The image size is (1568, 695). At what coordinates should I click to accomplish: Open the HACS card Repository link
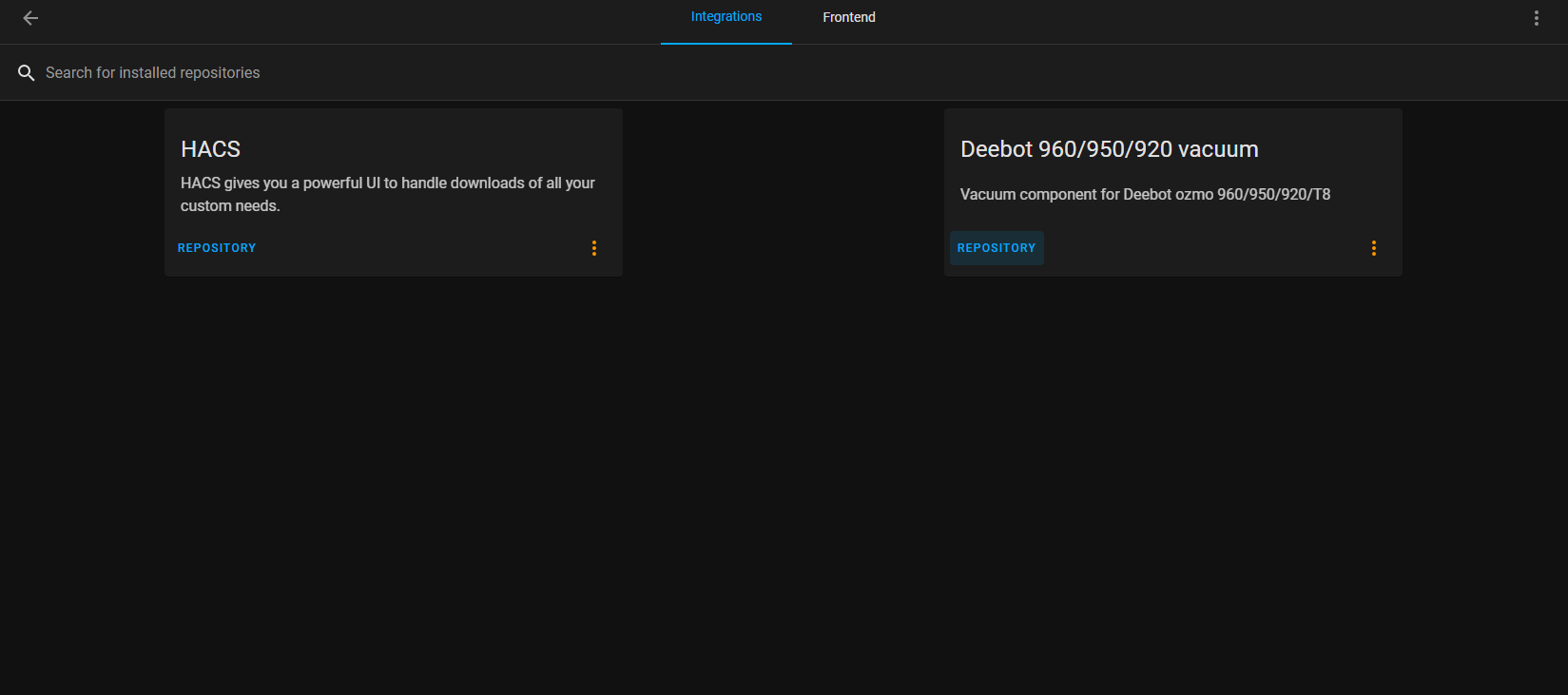click(217, 248)
